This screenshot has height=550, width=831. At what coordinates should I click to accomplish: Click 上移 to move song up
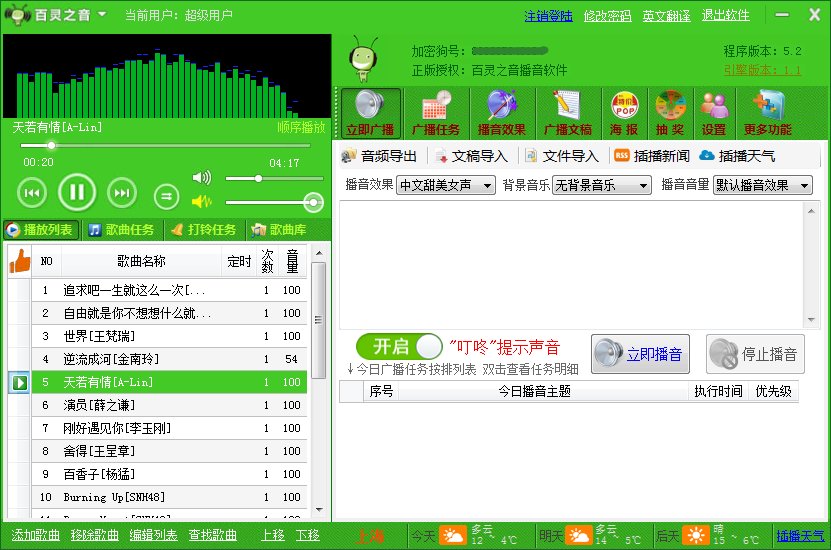point(273,535)
